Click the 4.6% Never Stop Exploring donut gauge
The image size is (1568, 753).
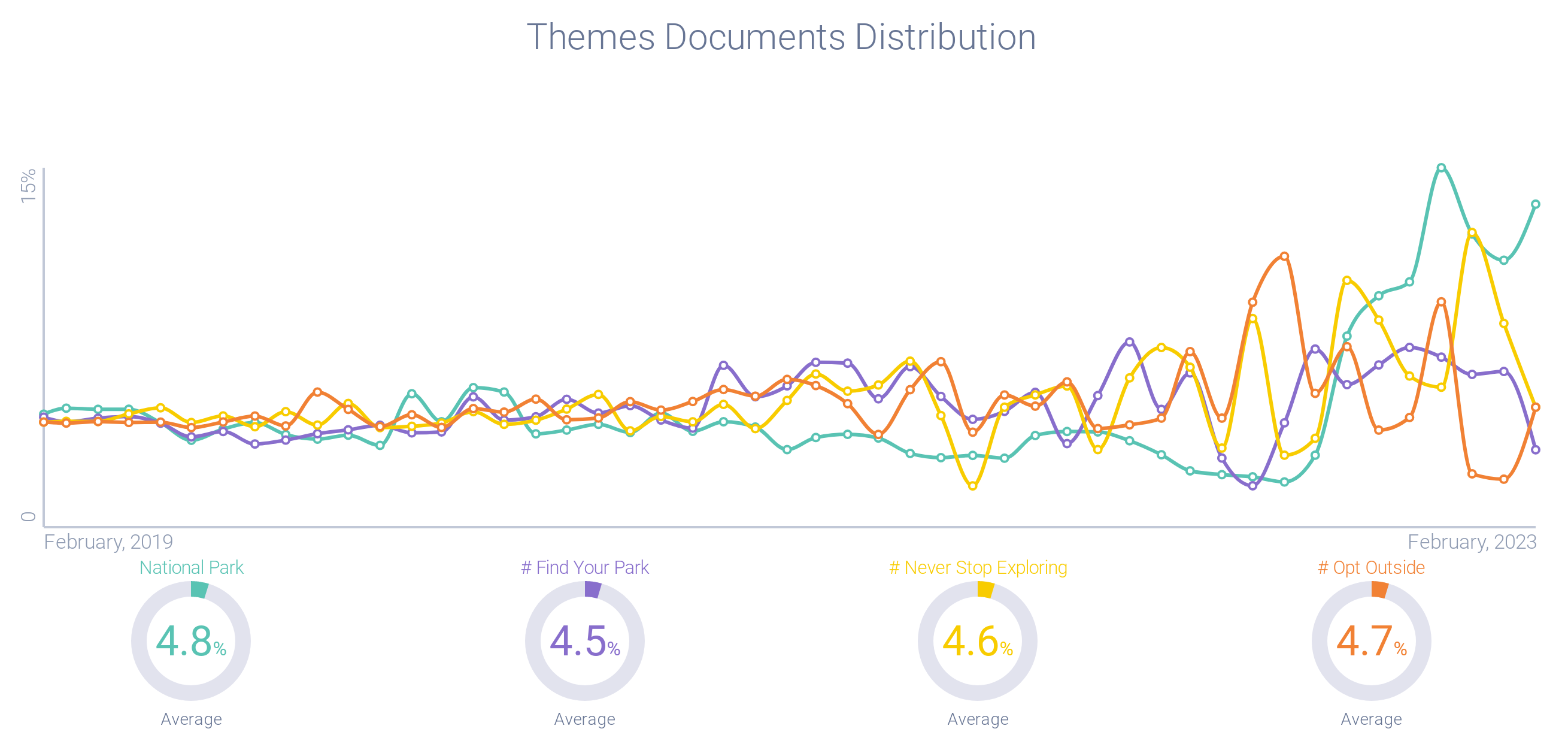(978, 641)
